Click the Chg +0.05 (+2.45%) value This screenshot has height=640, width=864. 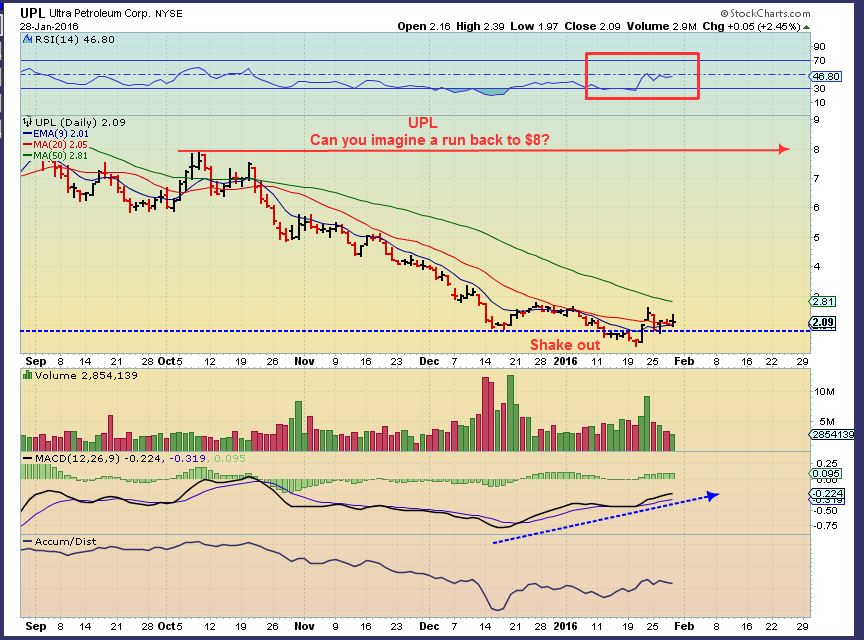click(x=751, y=26)
